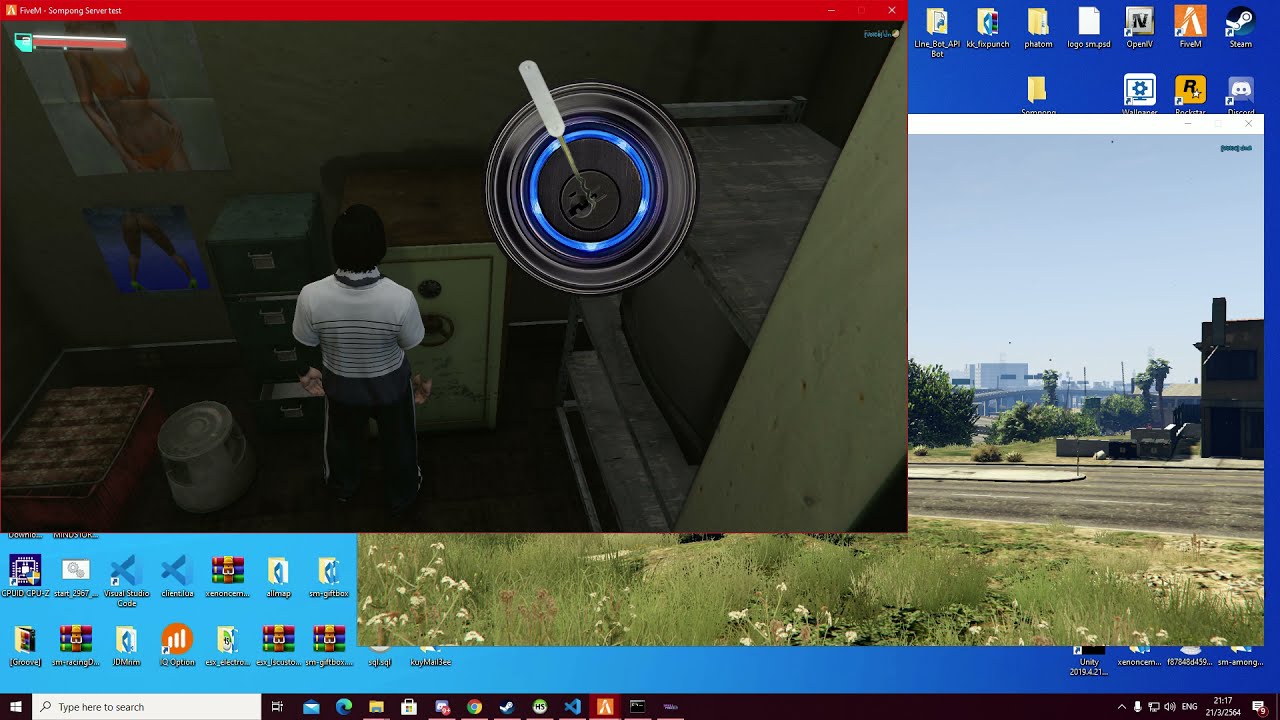Select the sm-giftbox folder icon

(x=329, y=577)
